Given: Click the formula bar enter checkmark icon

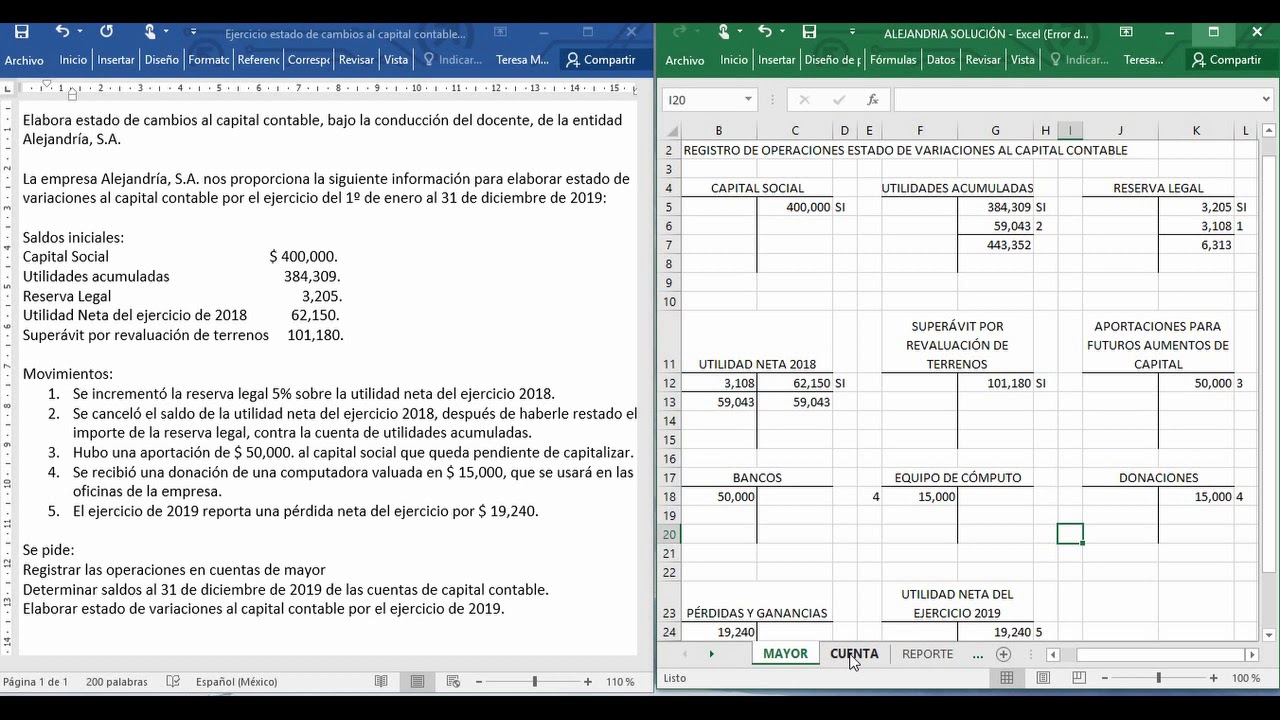Looking at the screenshot, I should coord(839,100).
